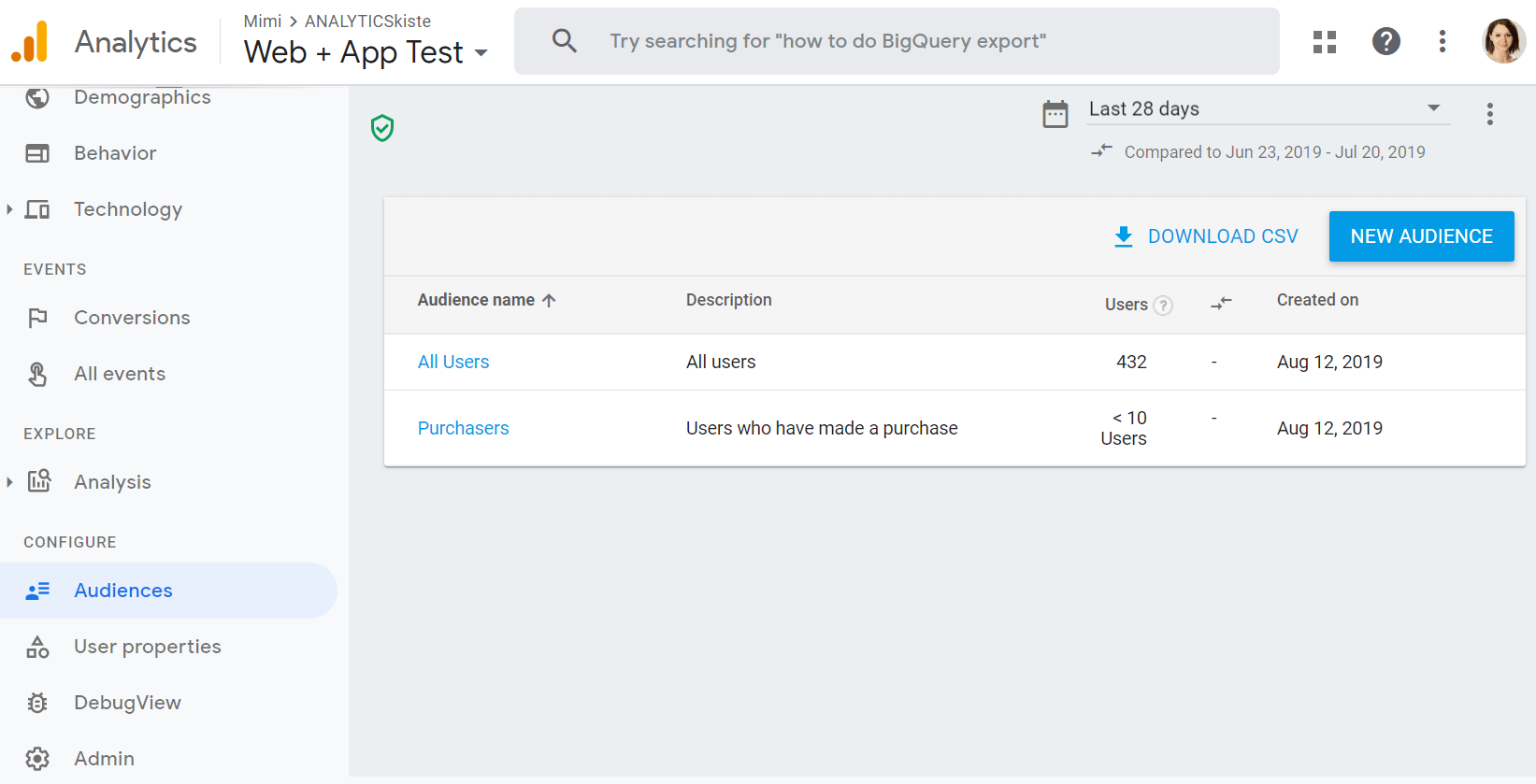Open the Purchasers audience link
The height and width of the screenshot is (784, 1536).
[463, 428]
